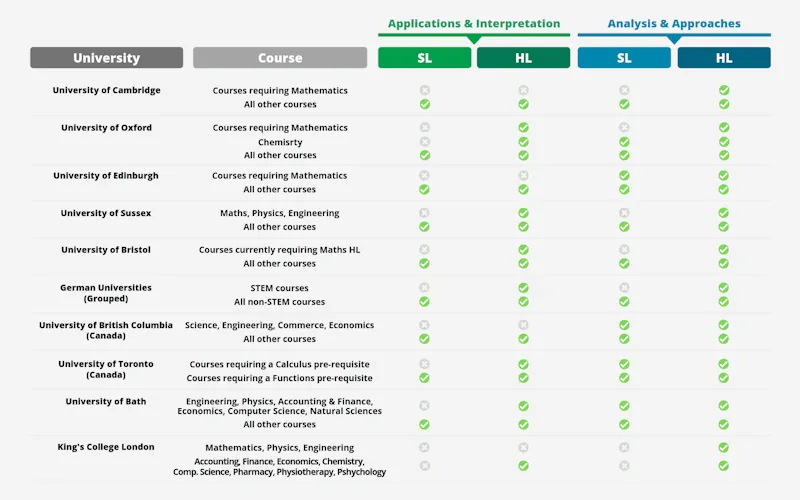Image resolution: width=800 pixels, height=500 pixels.
Task: Click Oxford Chemistry check under Applications HL
Action: (523, 142)
